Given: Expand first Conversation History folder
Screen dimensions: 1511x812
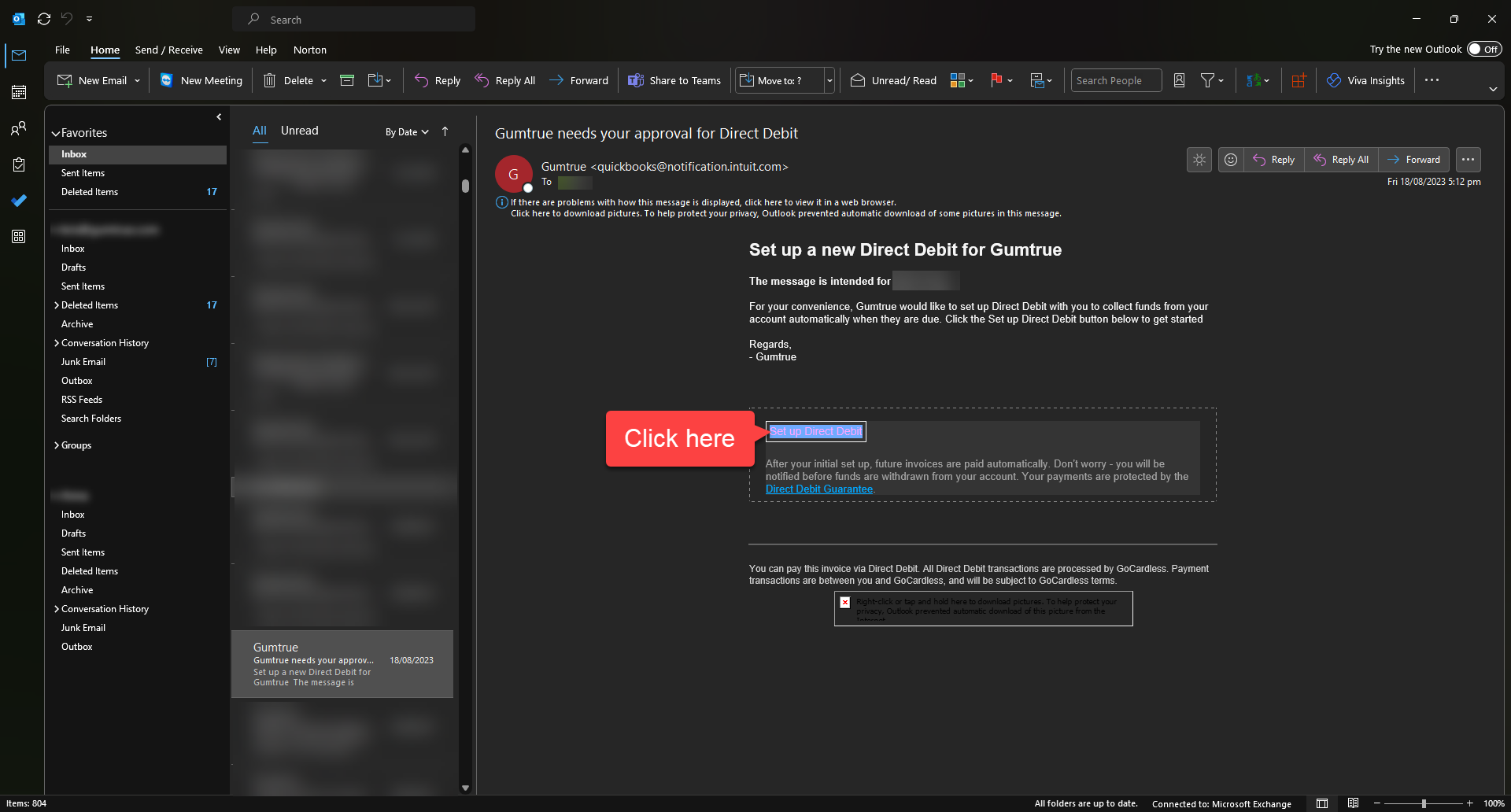Looking at the screenshot, I should tap(56, 343).
